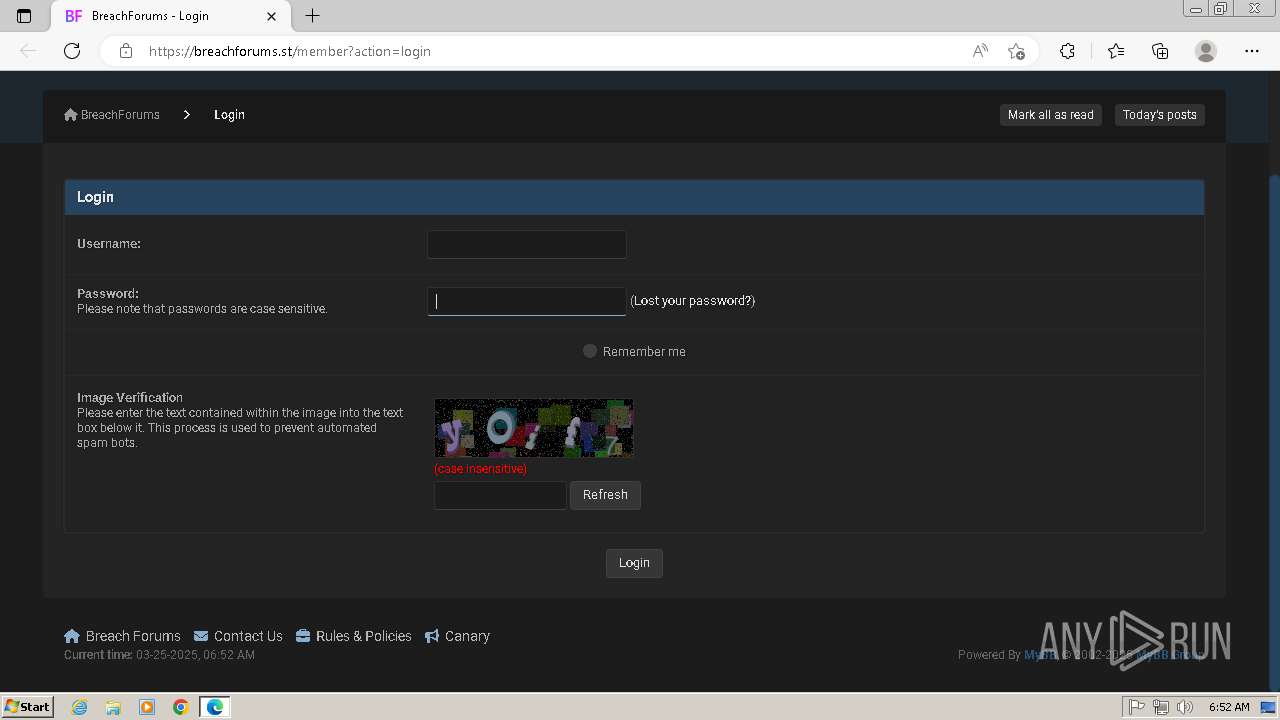
Task: Go to BreachForums home breadcrumb
Action: click(112, 115)
